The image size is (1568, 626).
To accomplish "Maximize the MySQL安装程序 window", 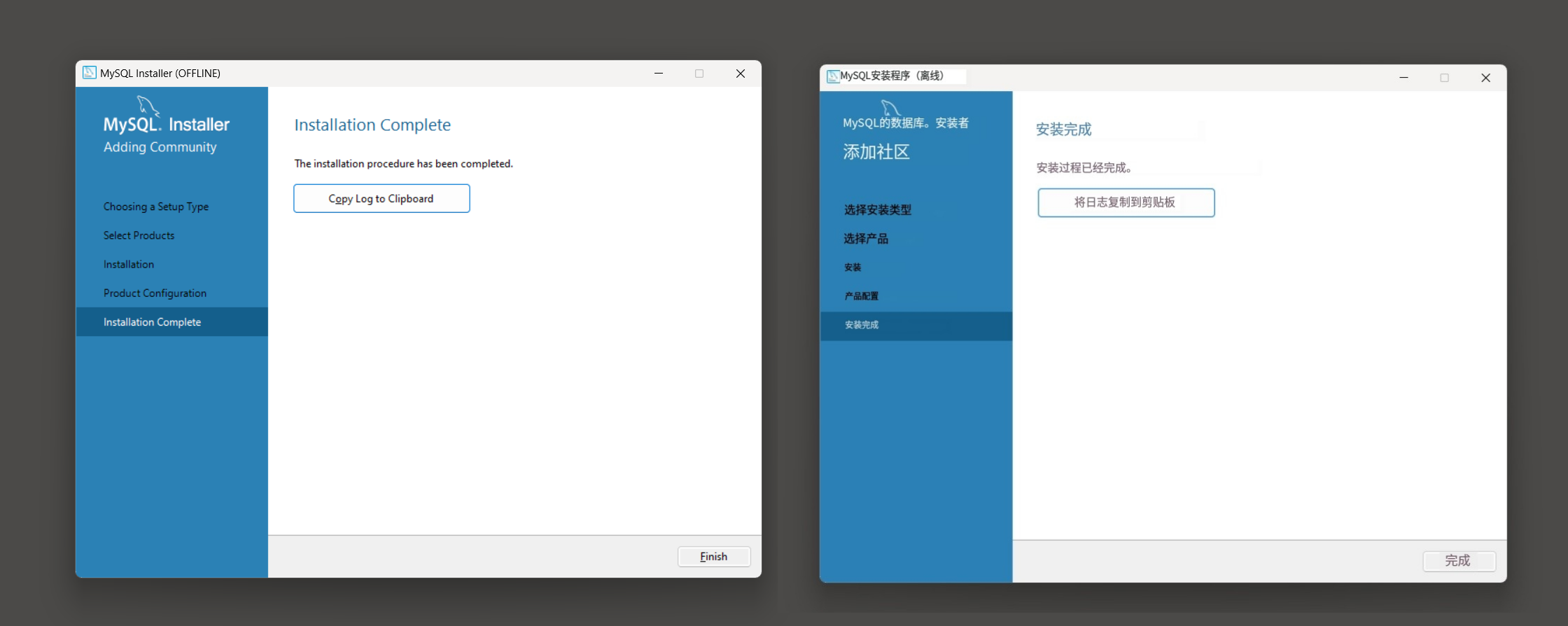I will [1444, 78].
